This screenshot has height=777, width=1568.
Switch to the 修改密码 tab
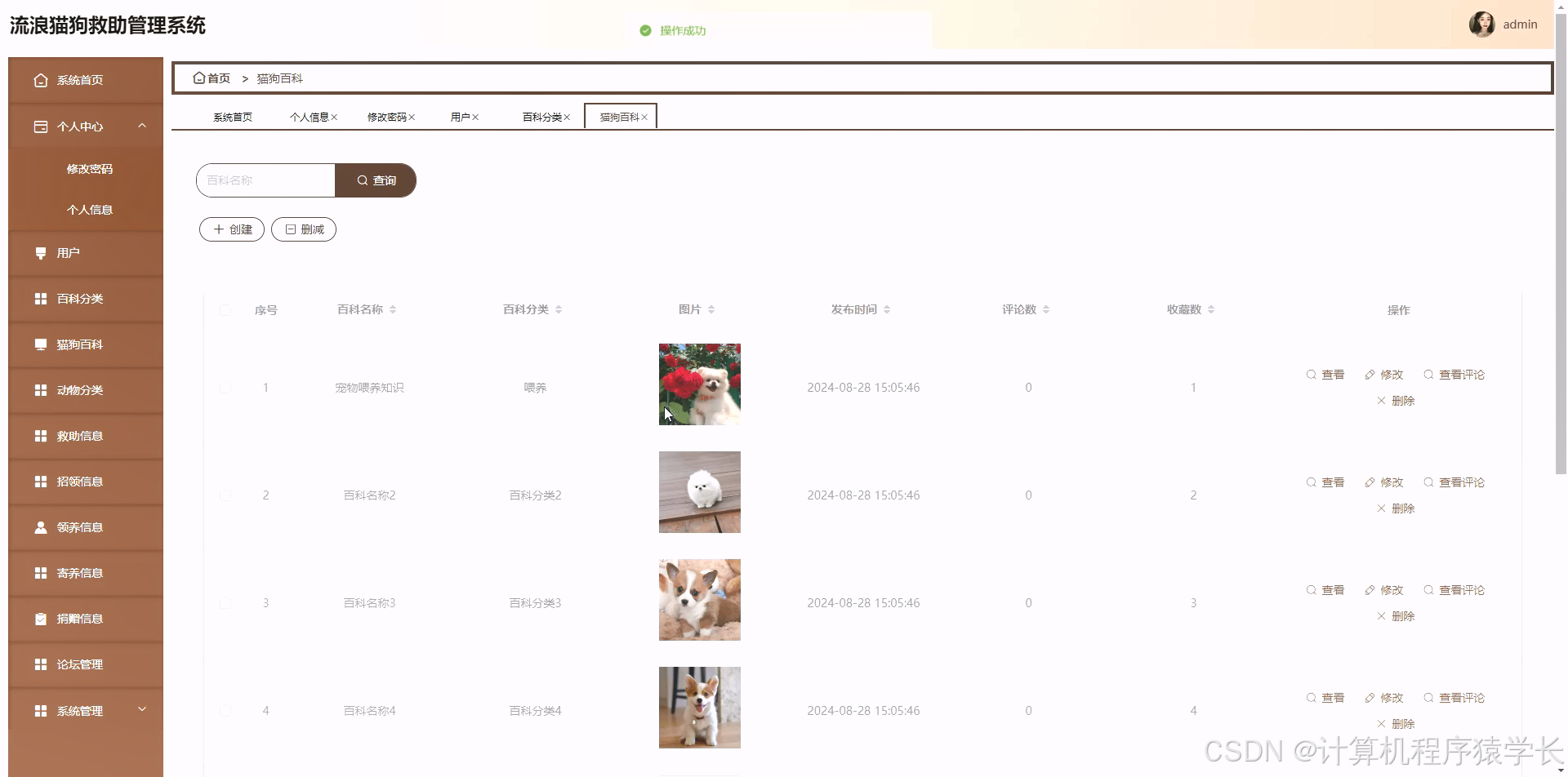(387, 118)
